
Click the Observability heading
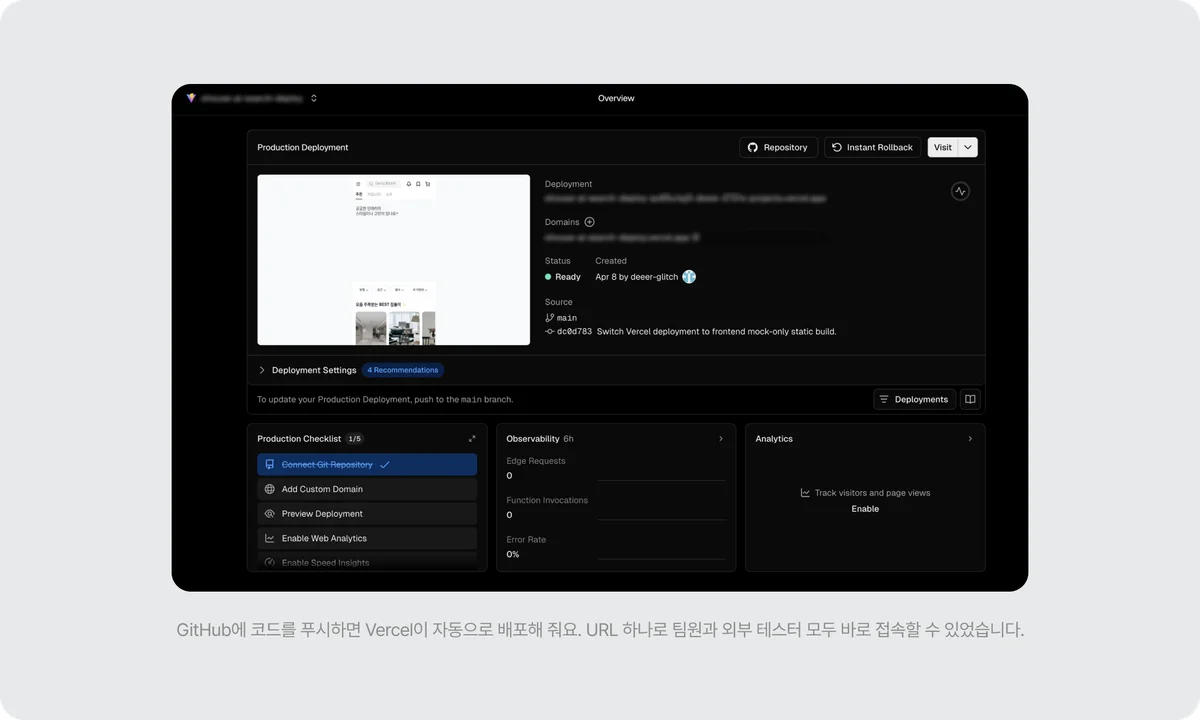532,439
